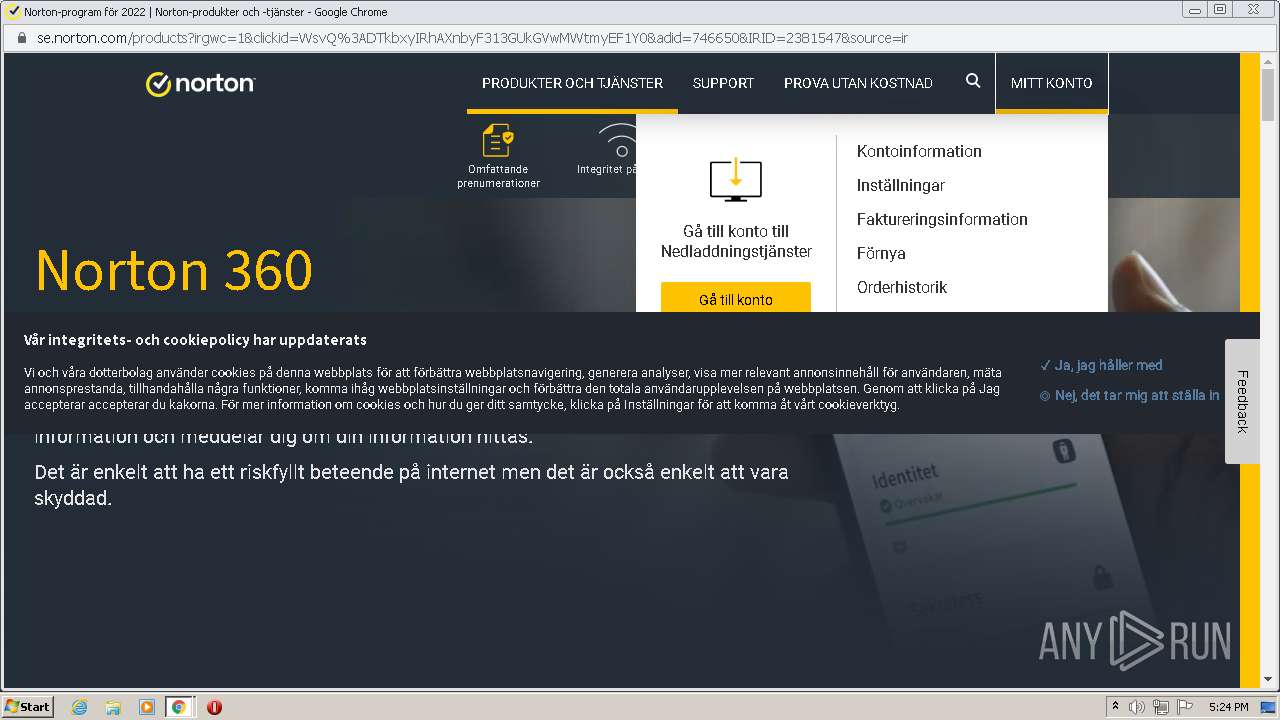Click the Gå till konto button
The image size is (1280, 720).
click(736, 298)
